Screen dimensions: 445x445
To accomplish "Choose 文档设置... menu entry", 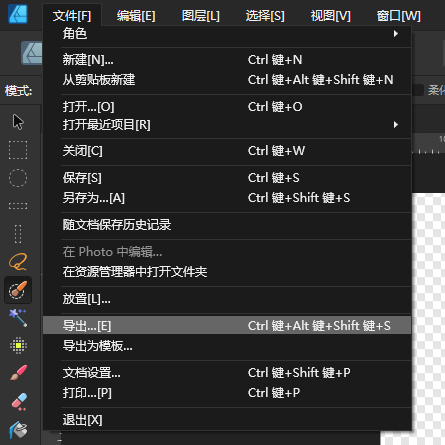I will 227,373.
